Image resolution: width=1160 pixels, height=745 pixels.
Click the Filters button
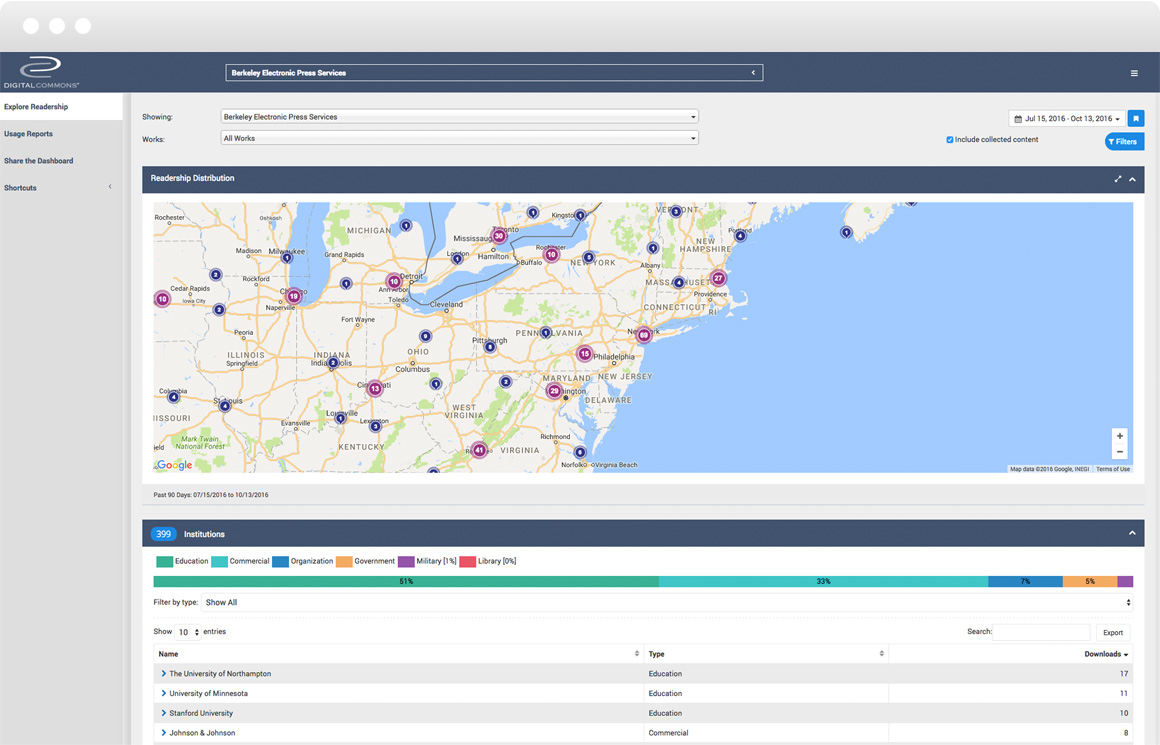click(x=1124, y=142)
